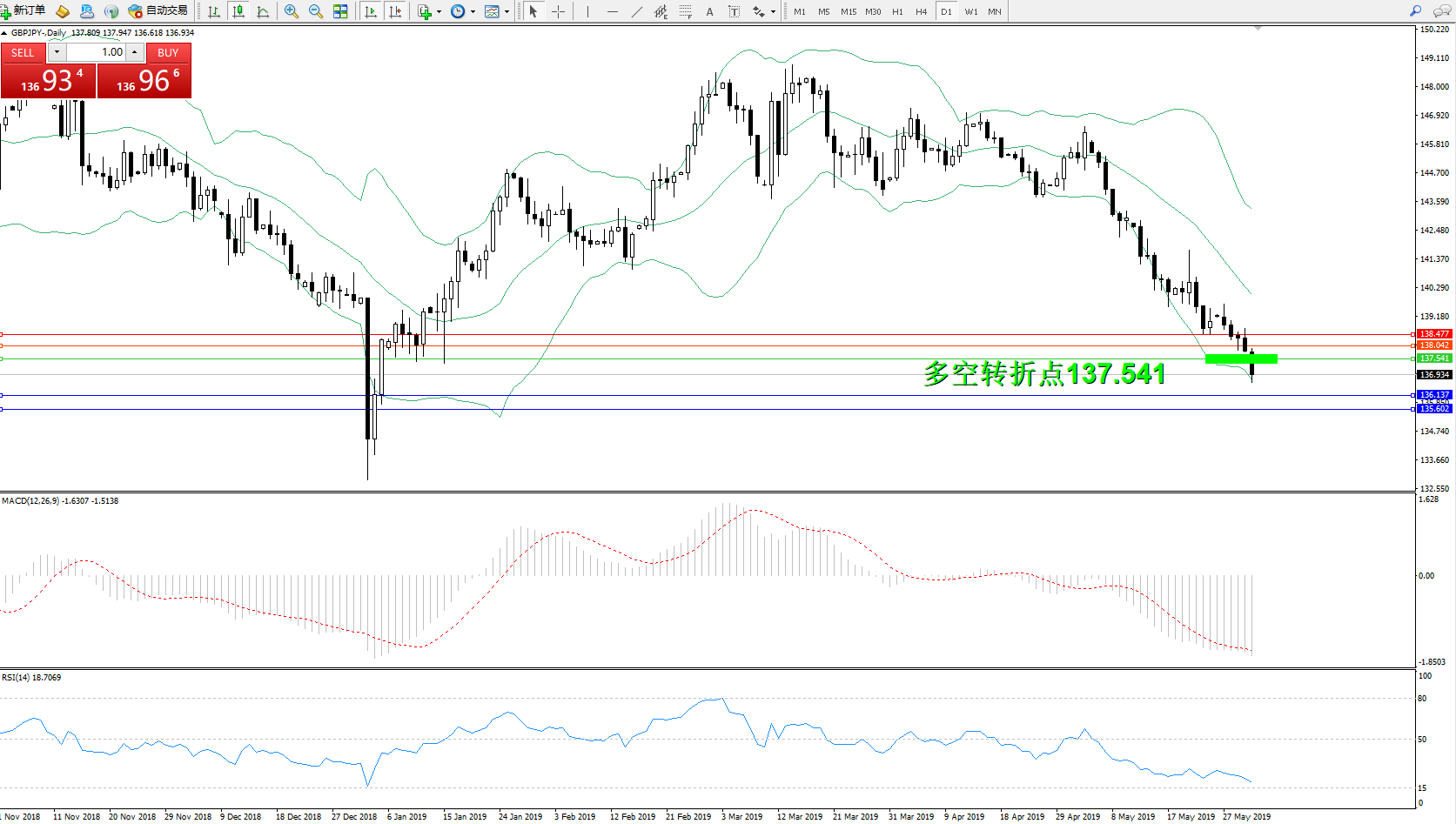Toggle the AutoTrading (自动交易) button
Image resolution: width=1456 pixels, height=824 pixels.
point(158,11)
